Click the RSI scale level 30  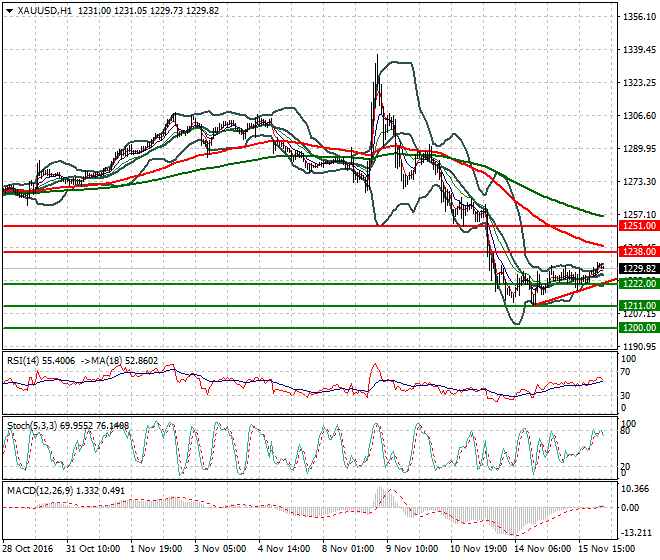pos(625,395)
